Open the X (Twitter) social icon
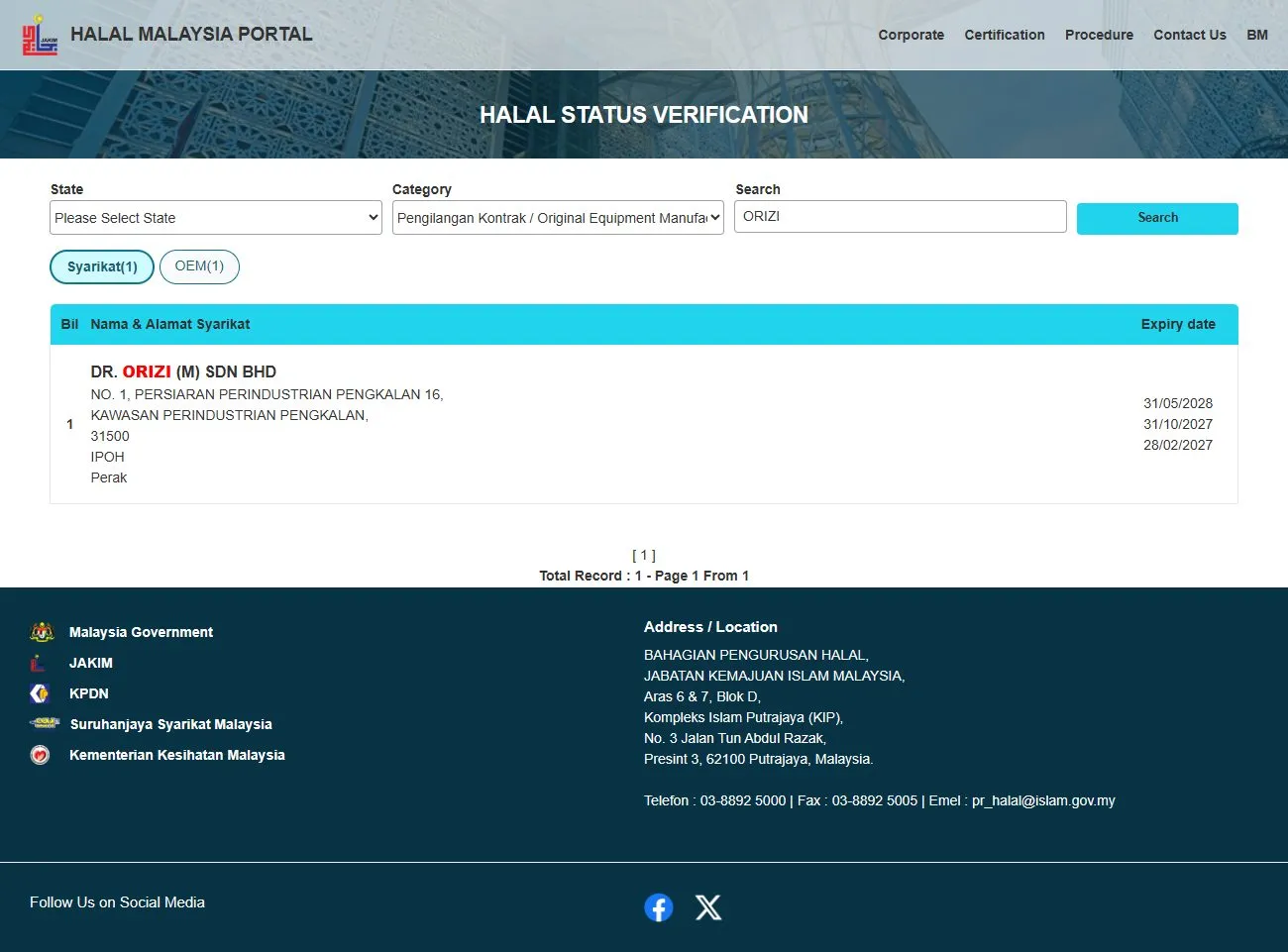This screenshot has height=952, width=1288. (x=708, y=907)
